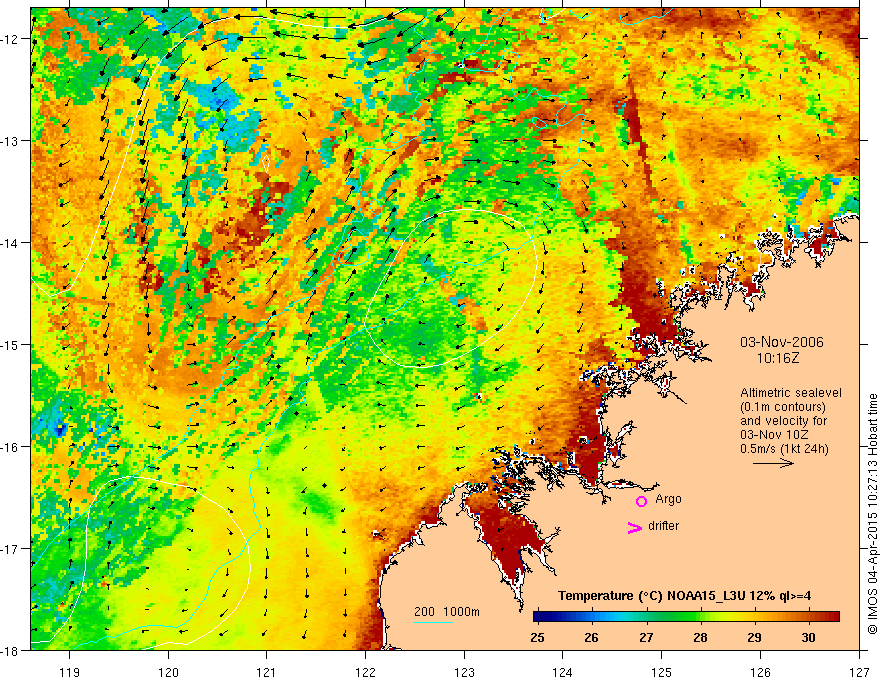Click the '200 1000m' depth label
The width and height of the screenshot is (880, 680).
pos(447,612)
